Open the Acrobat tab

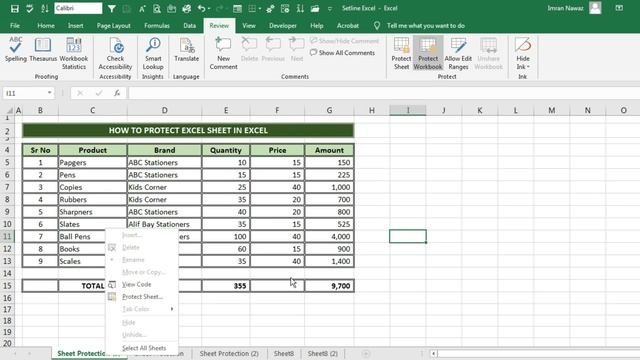(348, 26)
